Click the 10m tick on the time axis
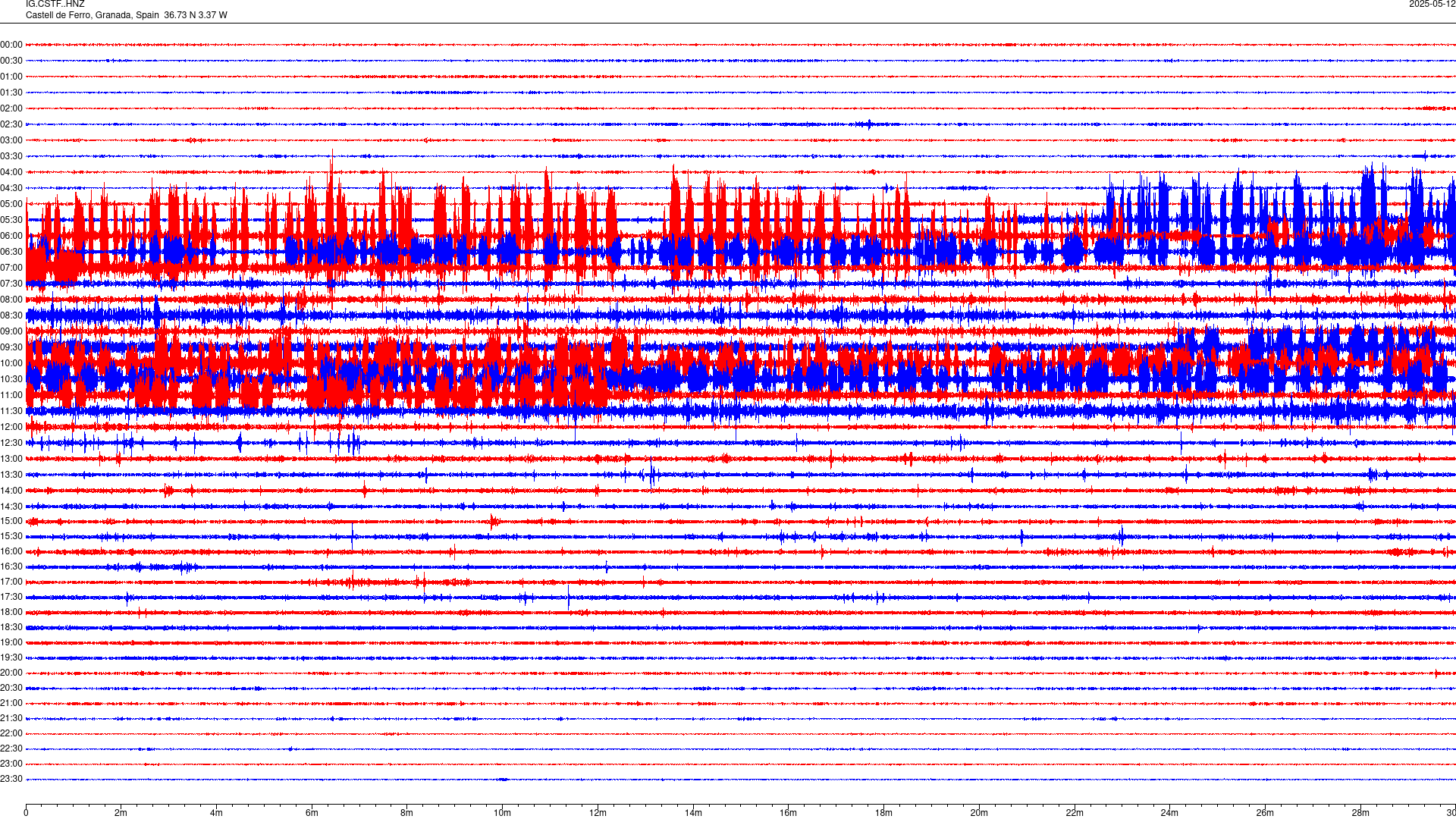This screenshot has width=1456, height=819. pyautogui.click(x=502, y=813)
